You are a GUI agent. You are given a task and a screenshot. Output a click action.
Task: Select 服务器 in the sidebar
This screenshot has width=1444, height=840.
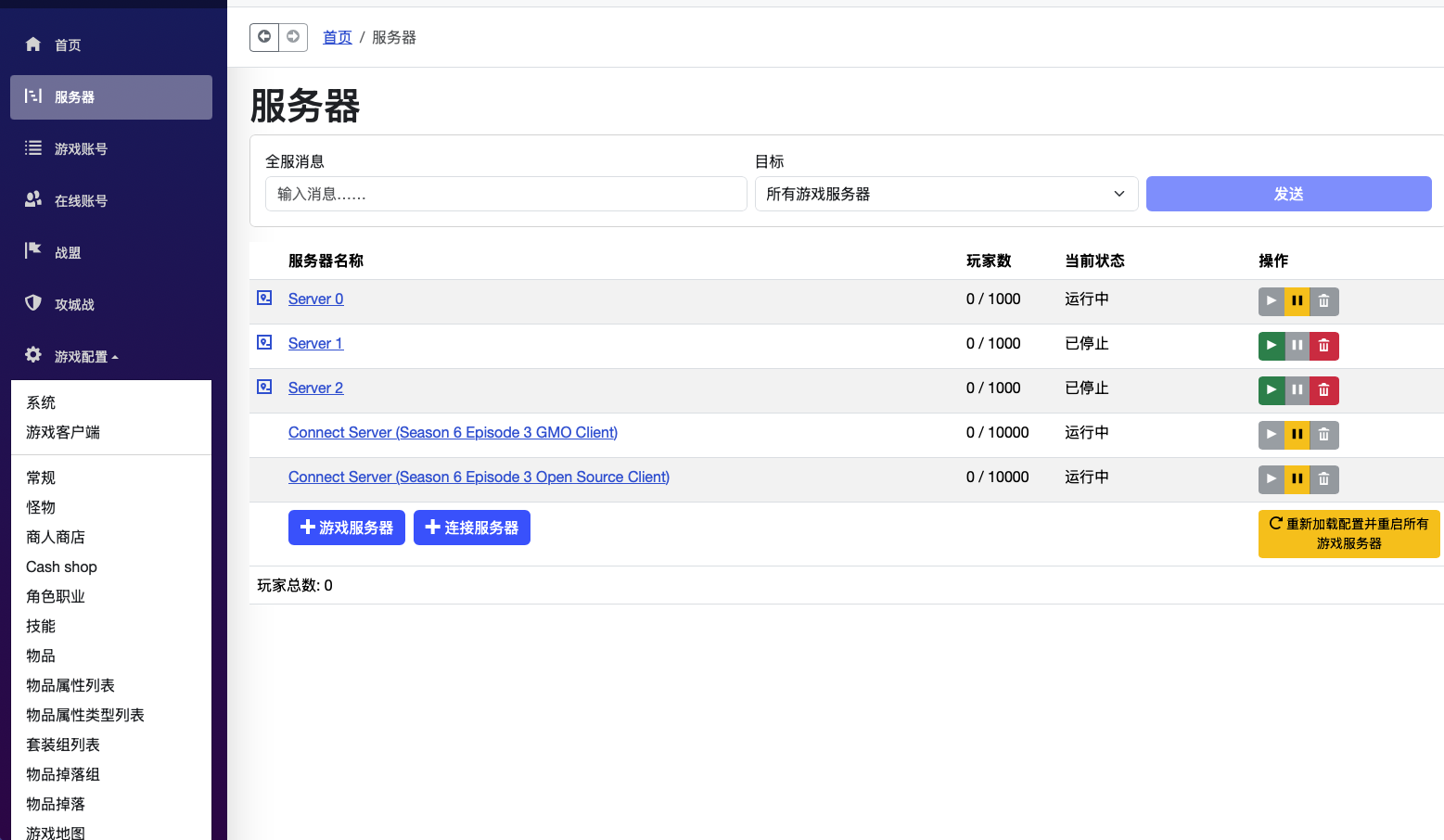tap(111, 96)
